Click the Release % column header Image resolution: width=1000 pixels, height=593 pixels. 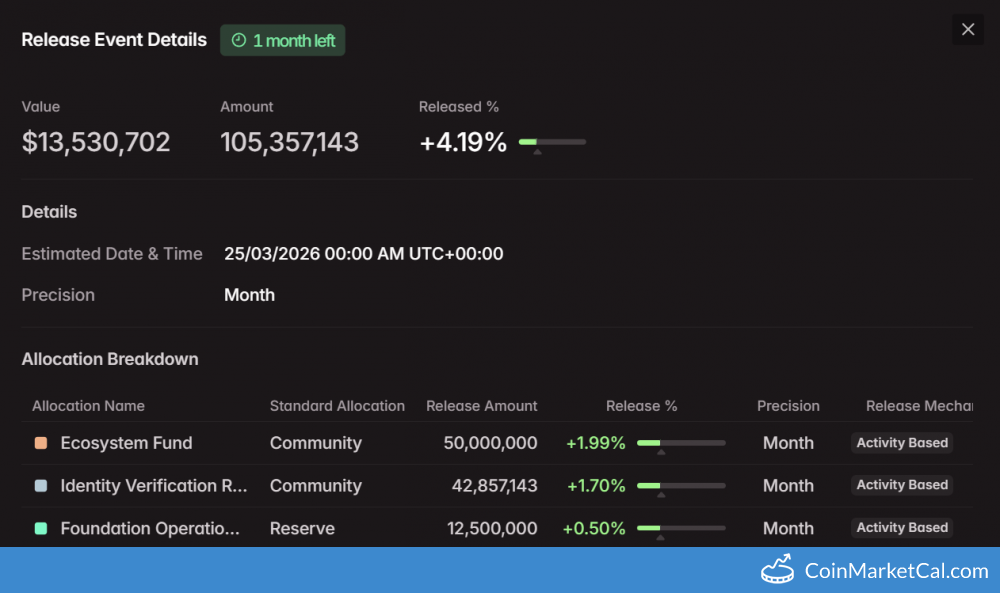pyautogui.click(x=641, y=406)
